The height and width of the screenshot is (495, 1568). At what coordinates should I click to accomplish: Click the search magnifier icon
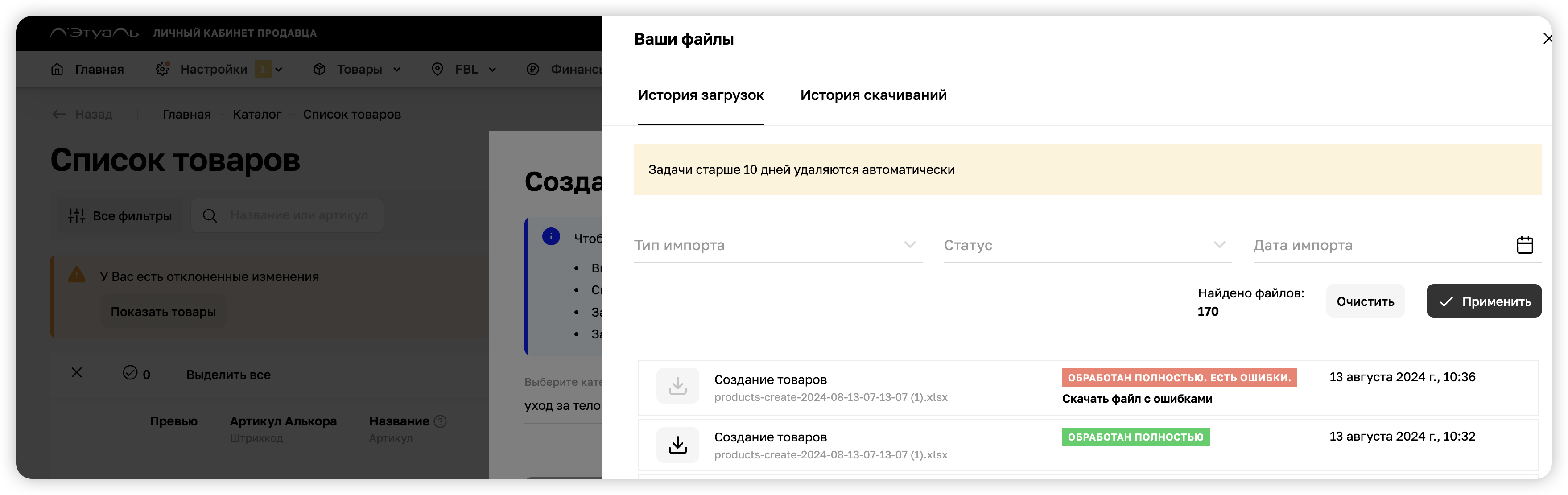point(210,215)
